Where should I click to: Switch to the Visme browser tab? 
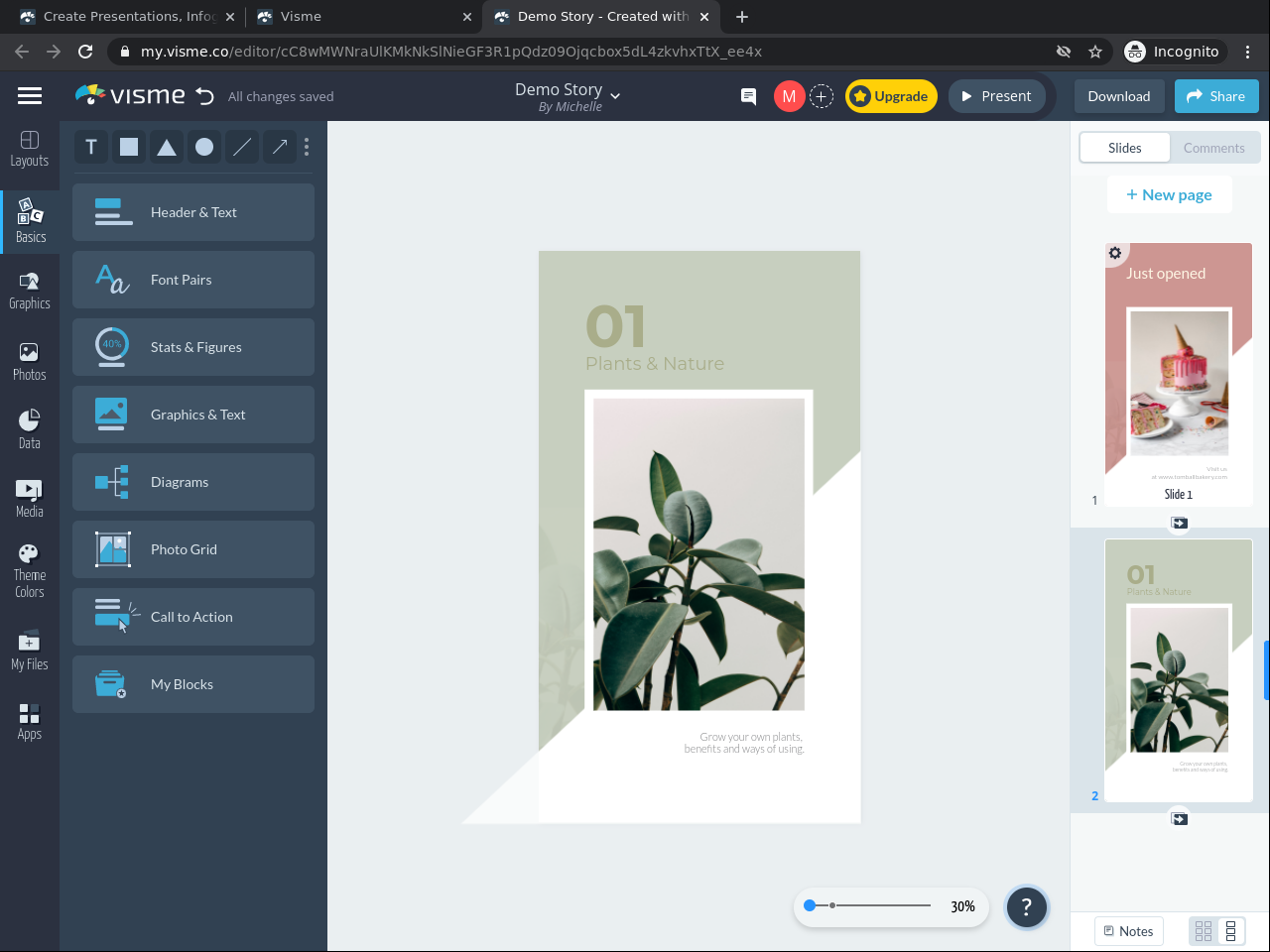click(x=363, y=16)
